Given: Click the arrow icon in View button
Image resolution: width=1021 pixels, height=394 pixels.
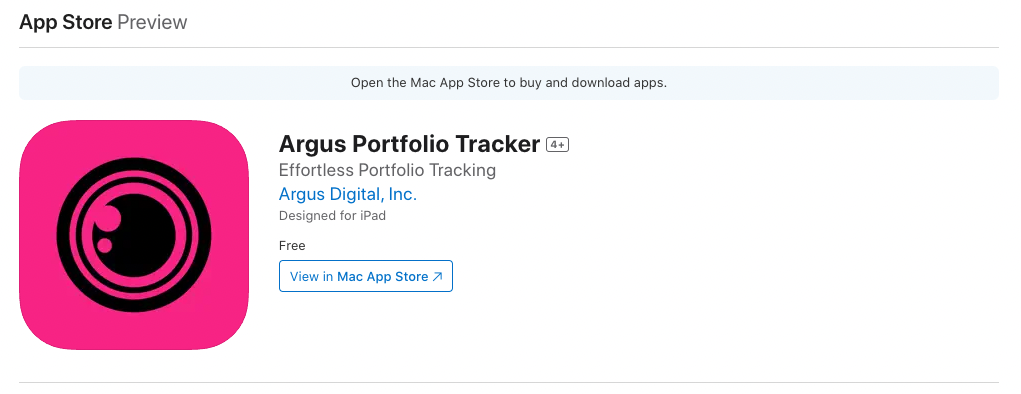Looking at the screenshot, I should [438, 277].
